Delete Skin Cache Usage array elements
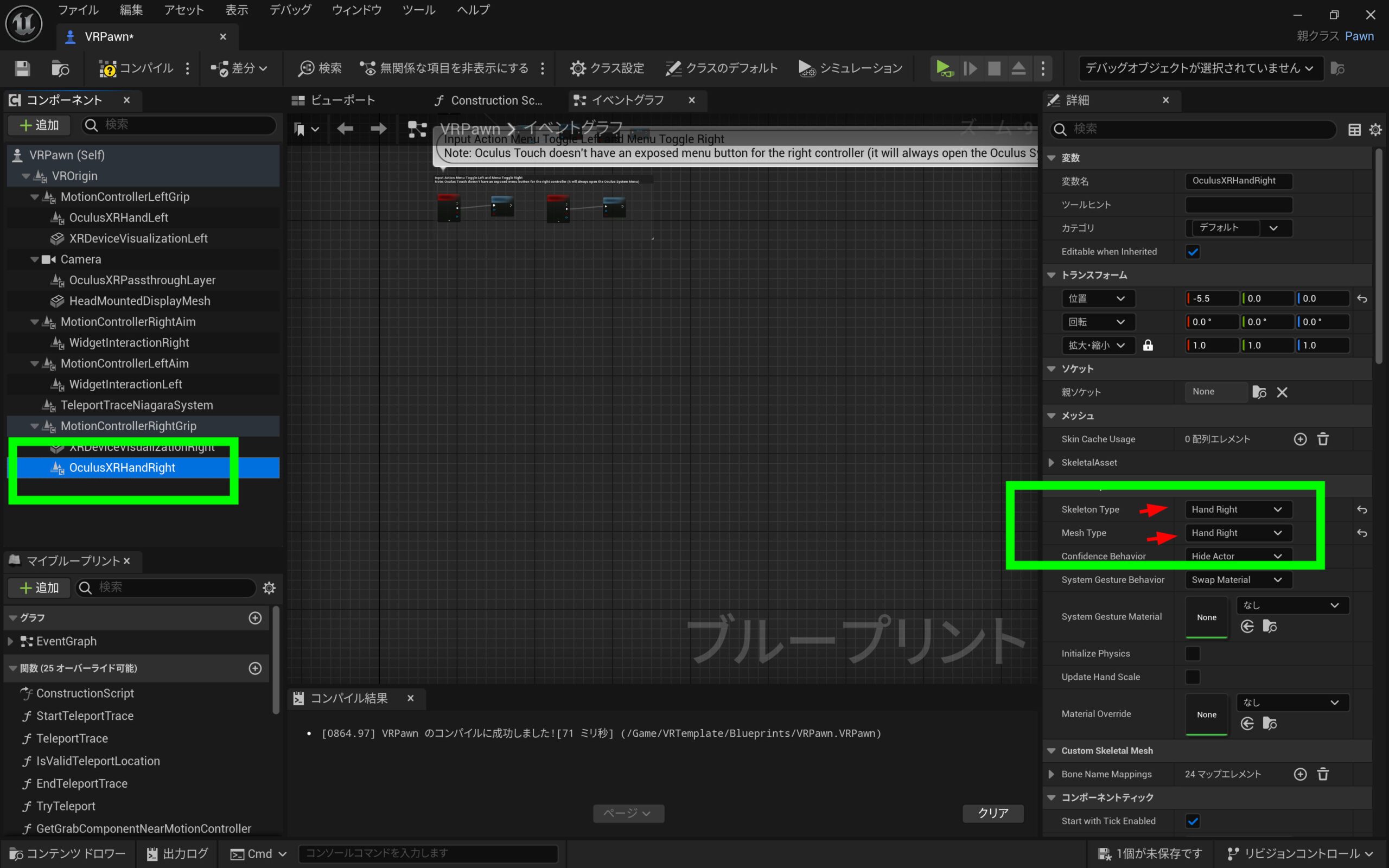 coord(1322,439)
